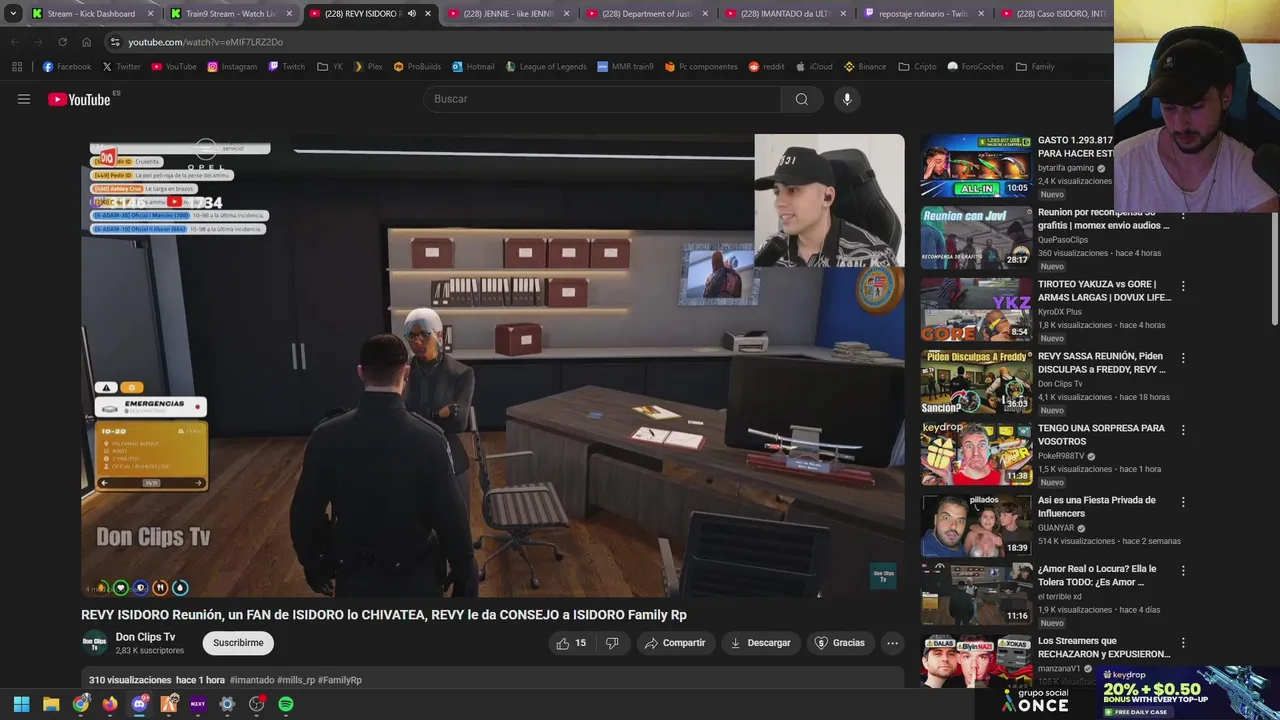Open the League of Legends bookmark
This screenshot has width=1280, height=720.
[546, 67]
